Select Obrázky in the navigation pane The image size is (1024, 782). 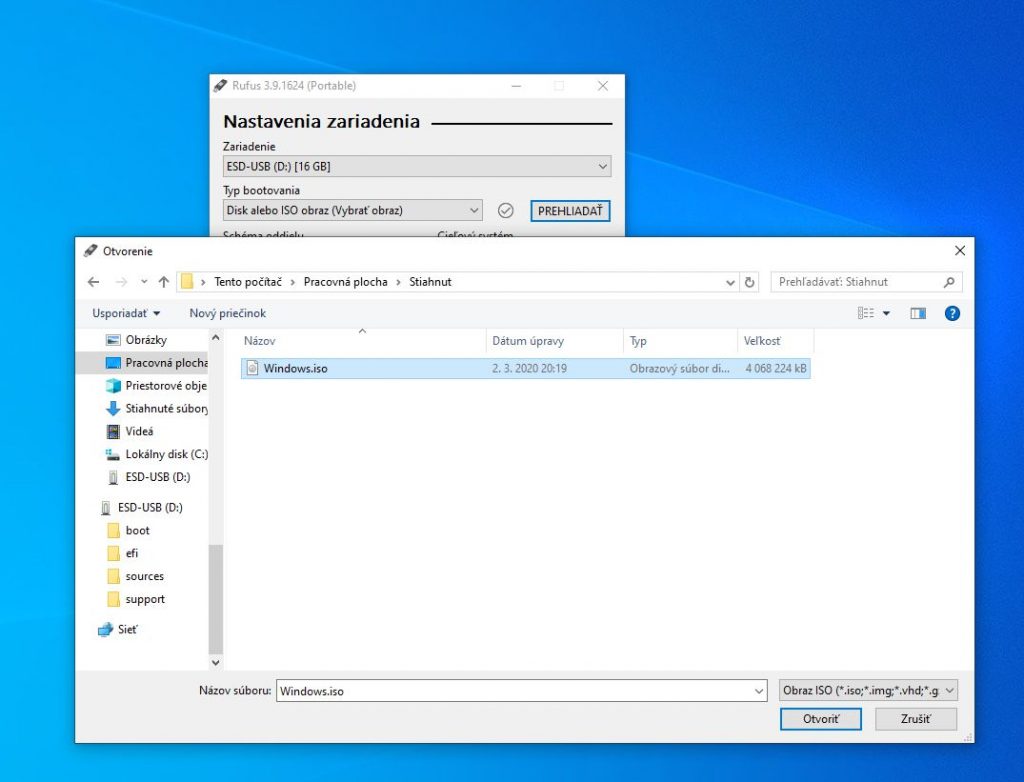(x=146, y=340)
